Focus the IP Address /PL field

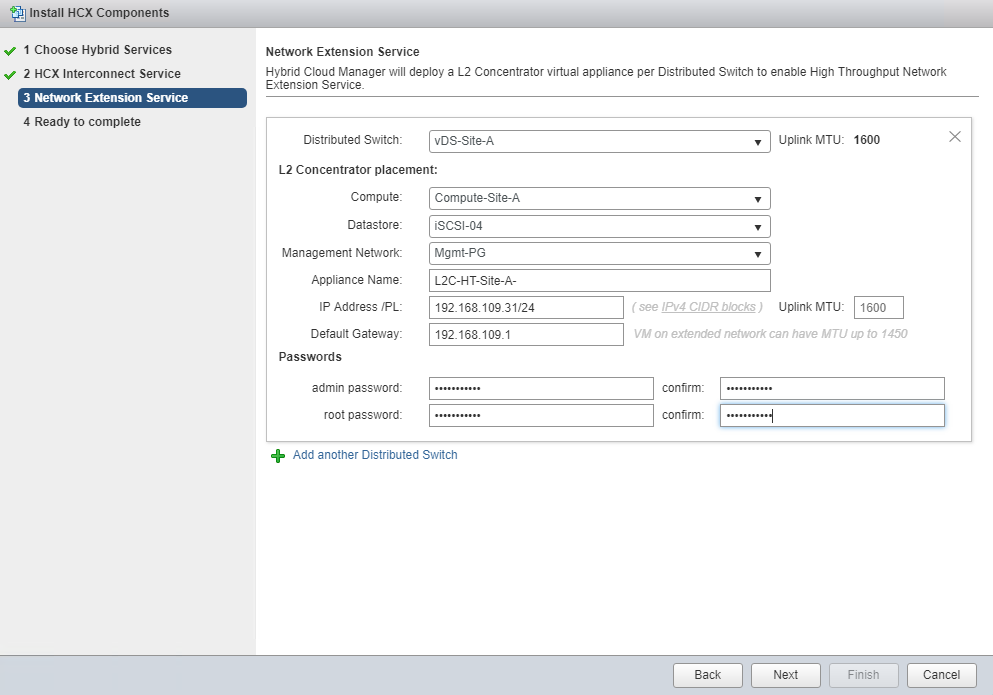coord(526,307)
